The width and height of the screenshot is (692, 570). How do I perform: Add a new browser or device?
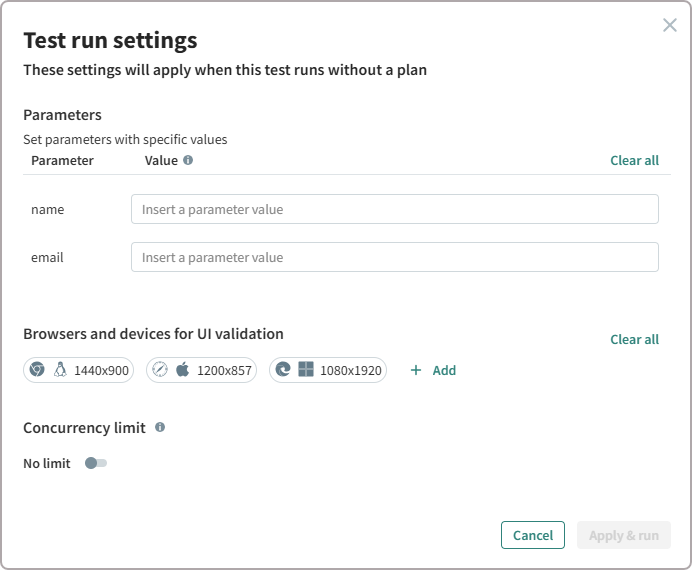(x=433, y=370)
